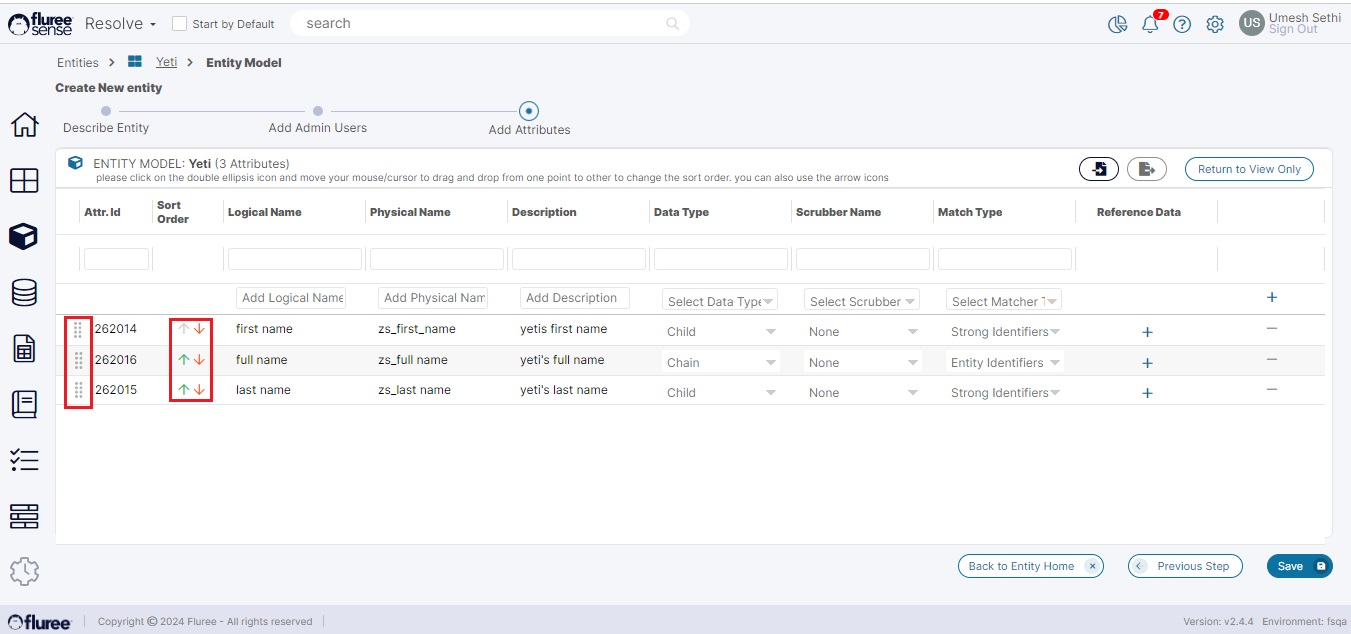Click the help question mark icon
This screenshot has width=1351, height=634.
point(1182,25)
